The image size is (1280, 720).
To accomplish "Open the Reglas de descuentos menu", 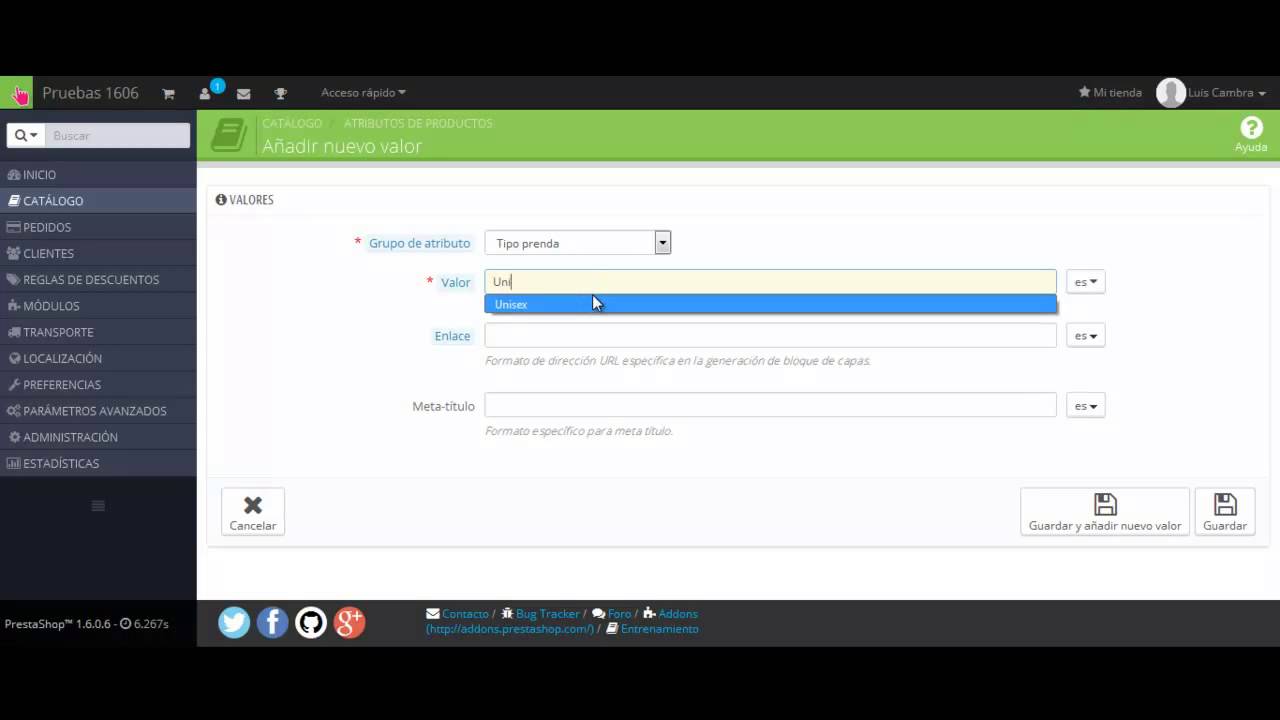I will pyautogui.click(x=98, y=280).
